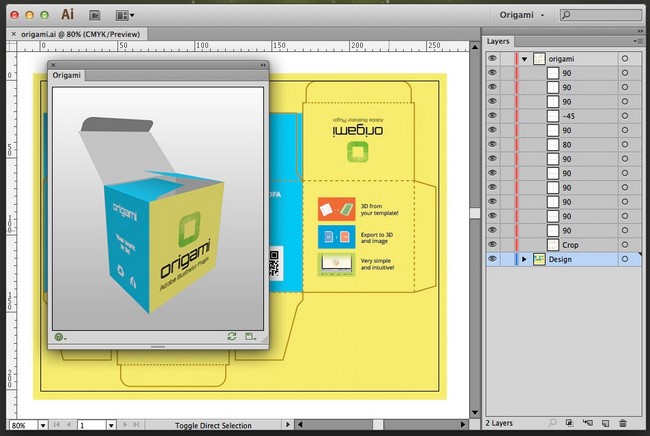Image resolution: width=650 pixels, height=436 pixels.
Task: Open Adobe Bridge from the Br button
Action: [95, 15]
